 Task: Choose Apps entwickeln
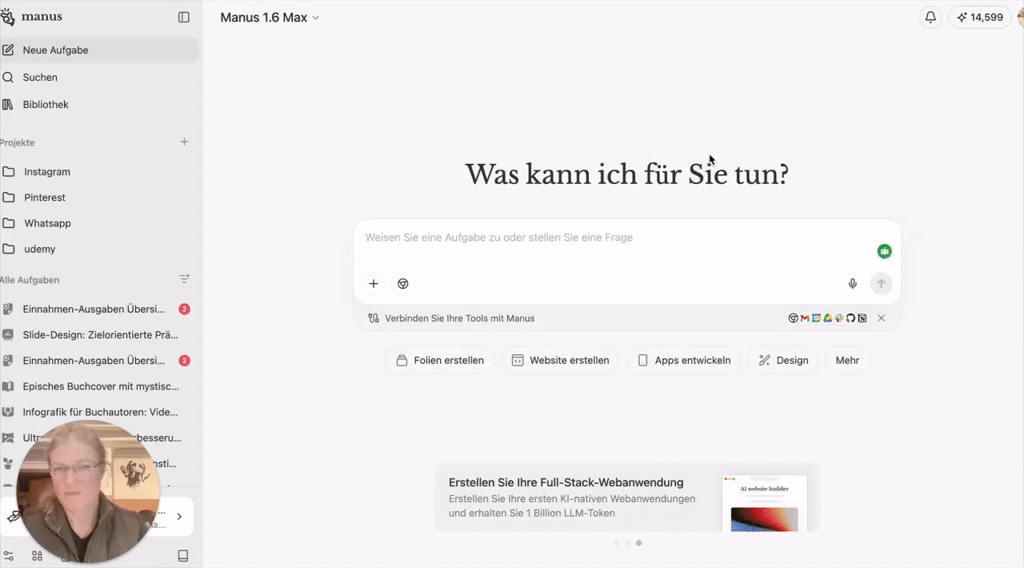click(x=684, y=360)
